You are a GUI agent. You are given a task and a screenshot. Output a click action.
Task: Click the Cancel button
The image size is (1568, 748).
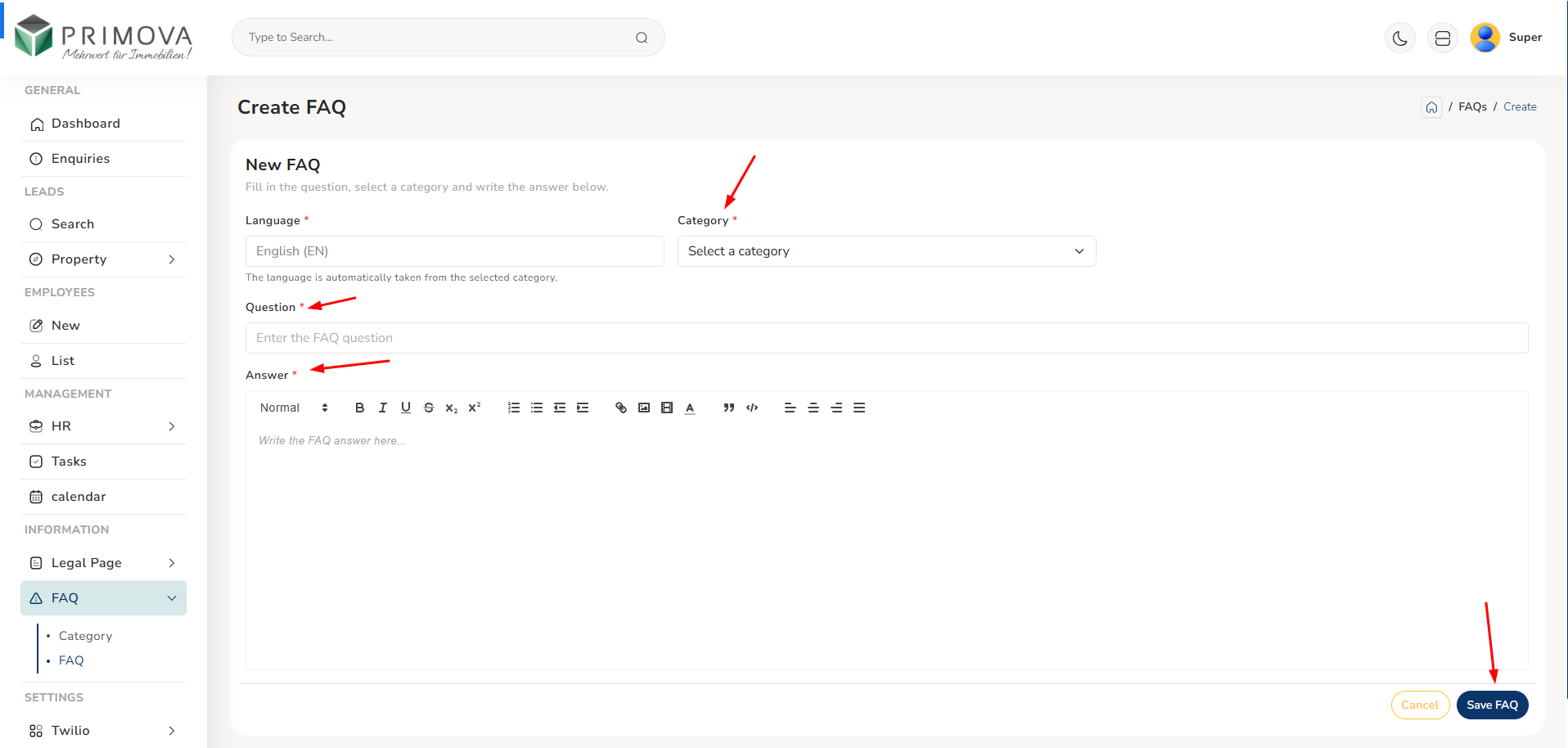point(1420,705)
